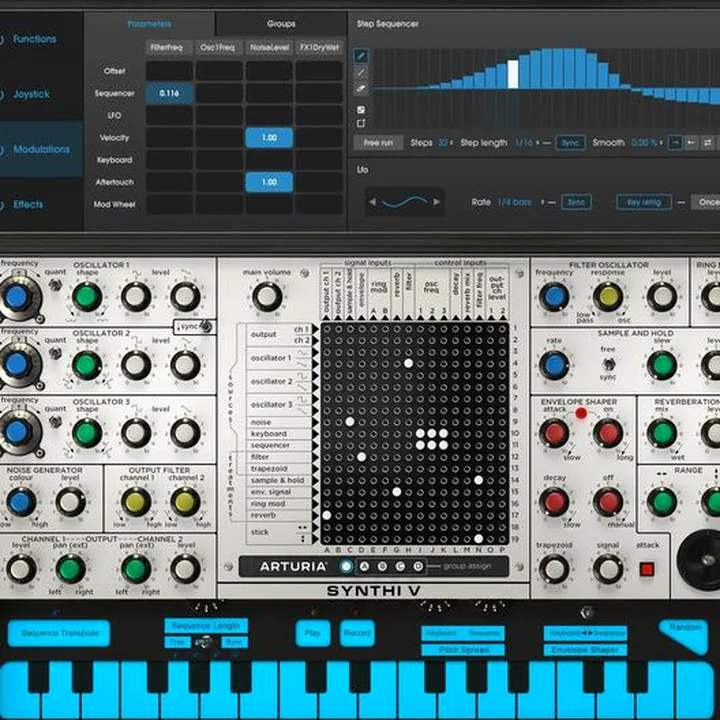Click the NoiseLevel column header

(270, 47)
